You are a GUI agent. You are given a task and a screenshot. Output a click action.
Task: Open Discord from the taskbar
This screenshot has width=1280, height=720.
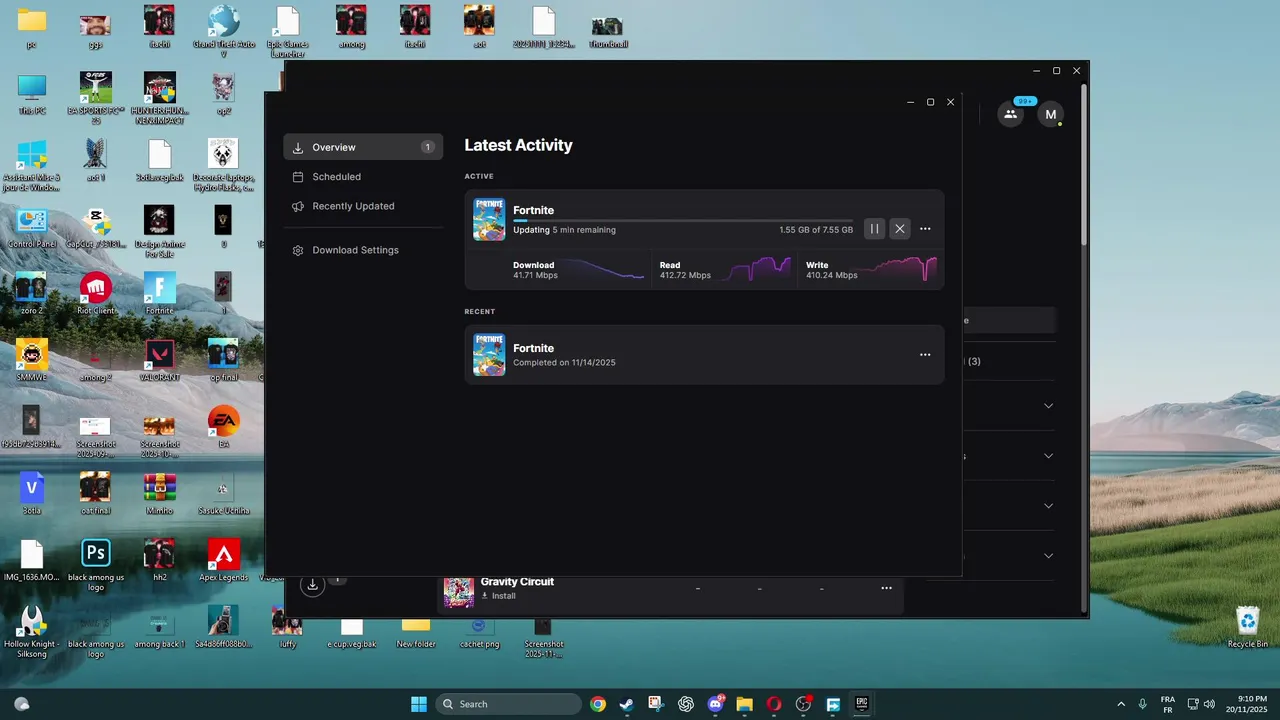tap(715, 704)
